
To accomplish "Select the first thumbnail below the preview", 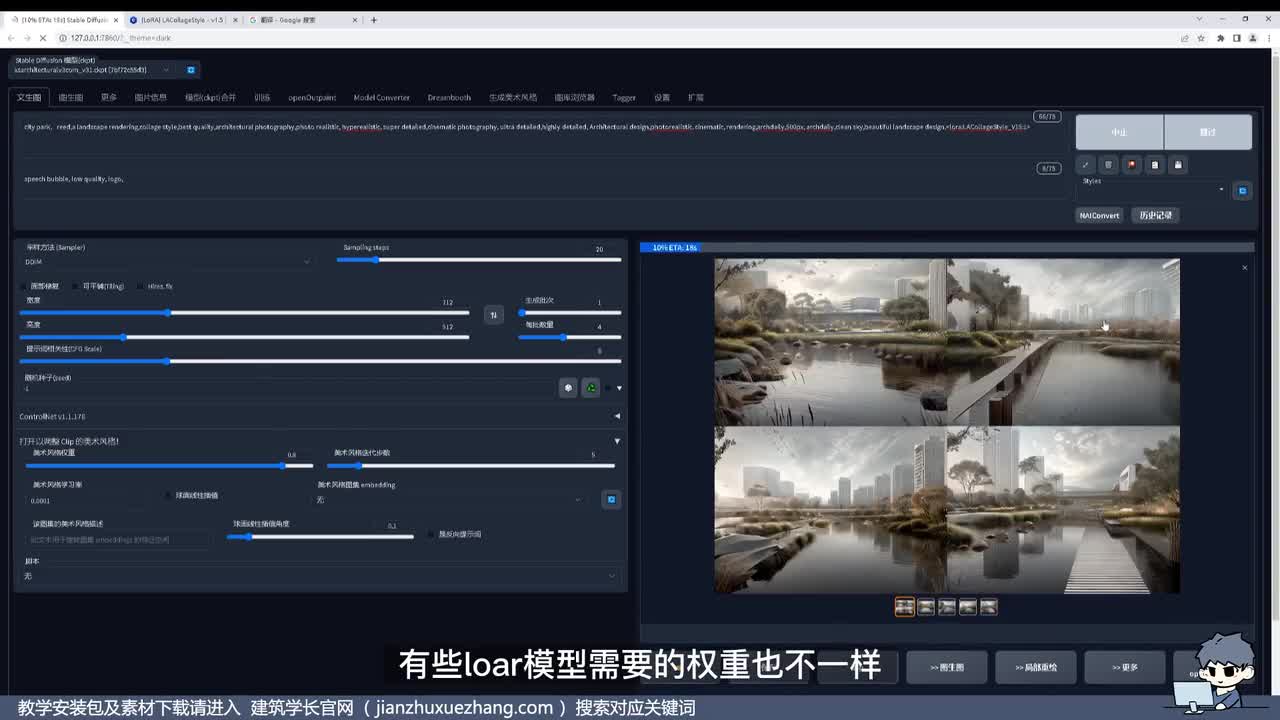I will 904,607.
